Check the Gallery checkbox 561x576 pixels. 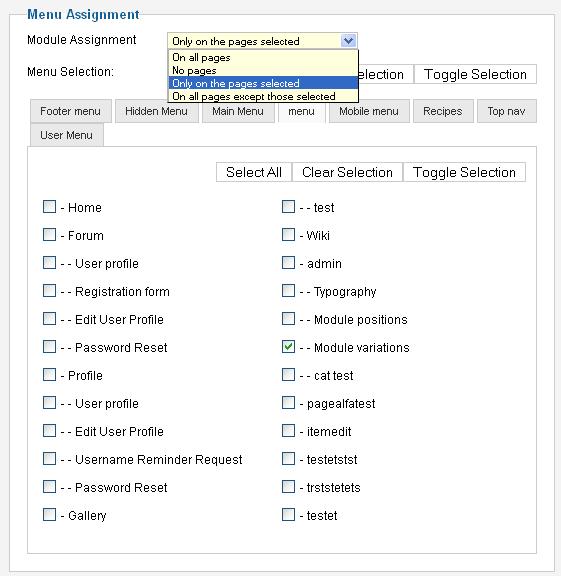[x=49, y=515]
